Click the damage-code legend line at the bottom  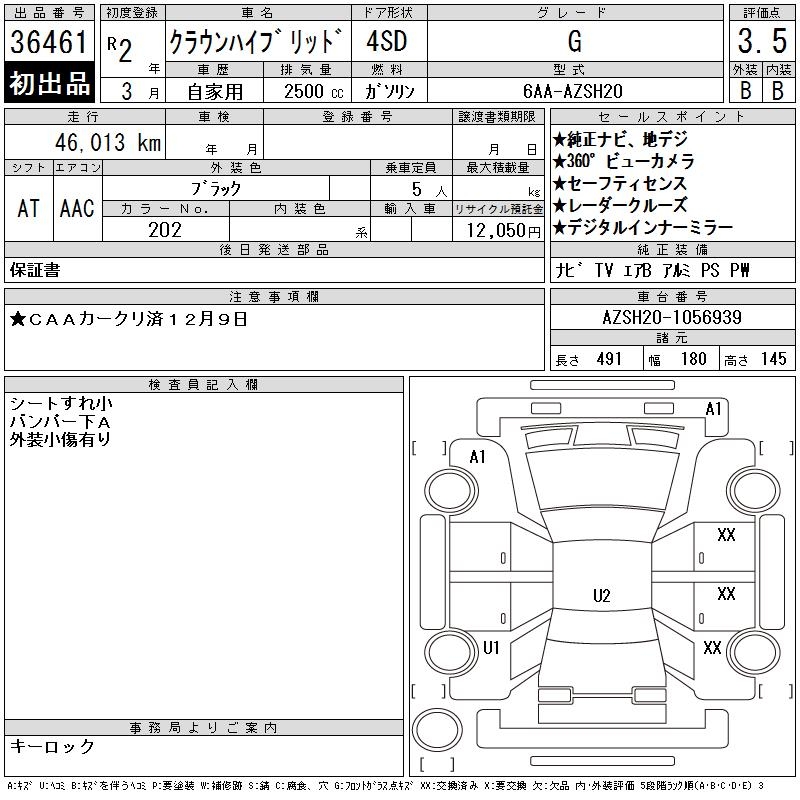pyautogui.click(x=385, y=786)
